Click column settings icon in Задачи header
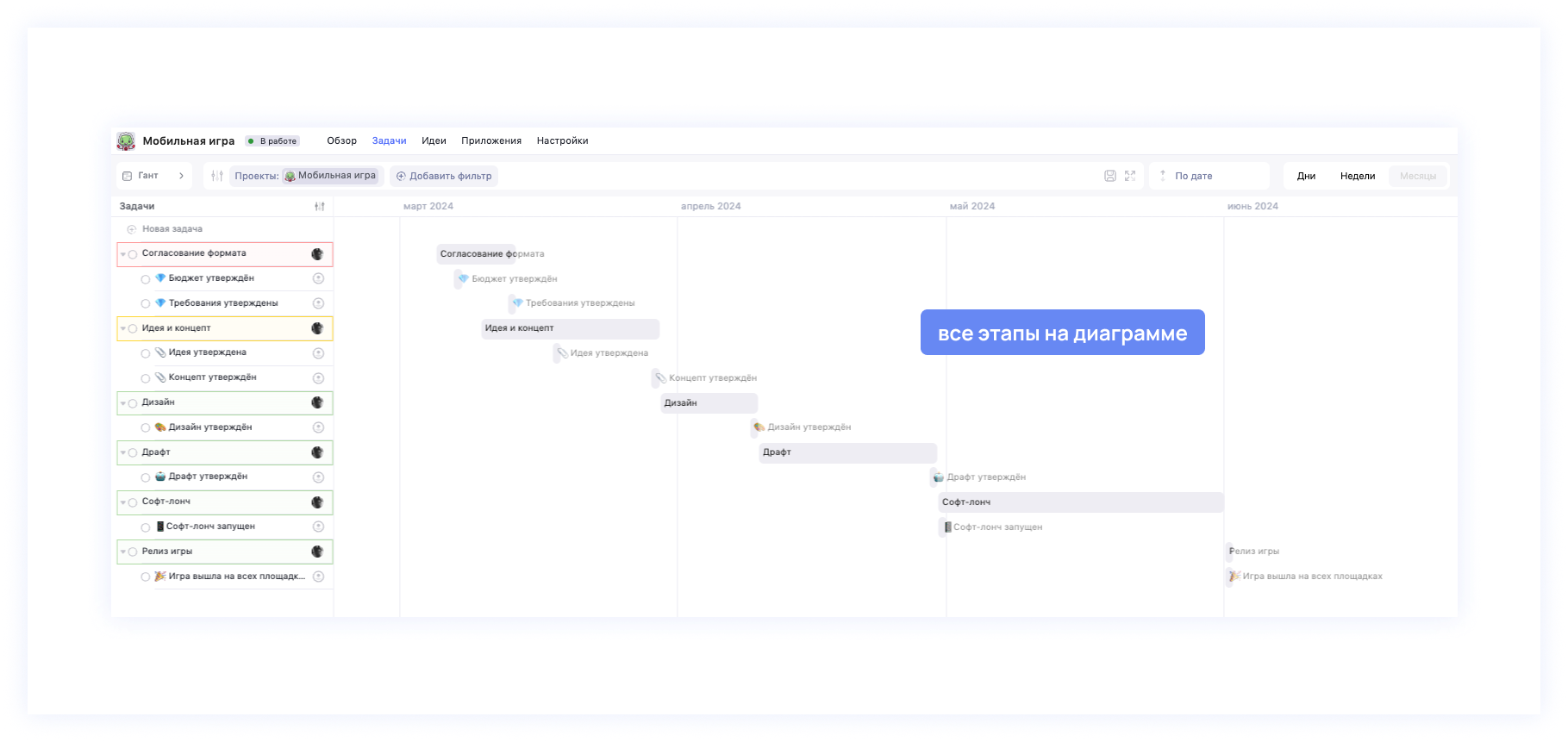 tap(320, 207)
